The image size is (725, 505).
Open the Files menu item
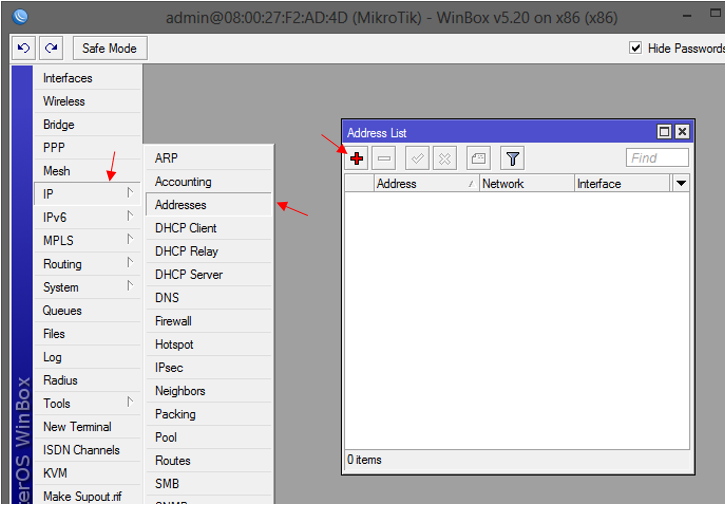87,333
